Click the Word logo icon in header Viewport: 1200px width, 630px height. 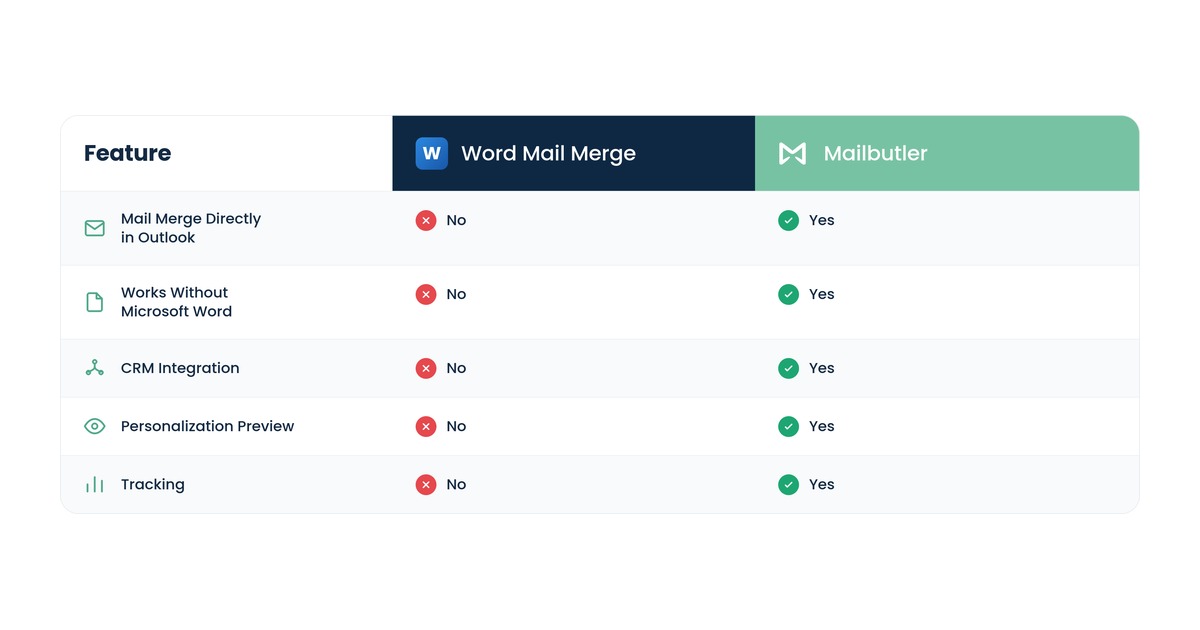point(432,153)
